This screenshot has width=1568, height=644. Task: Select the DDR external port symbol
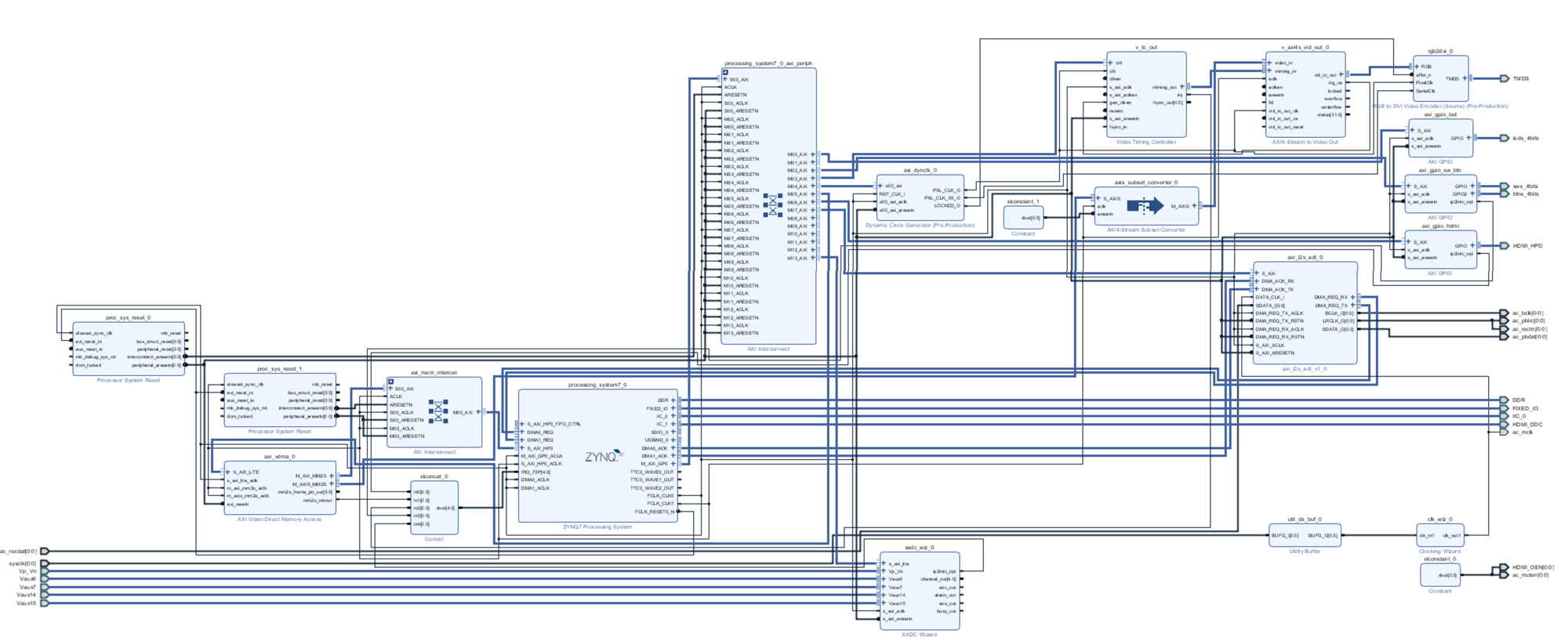1504,400
